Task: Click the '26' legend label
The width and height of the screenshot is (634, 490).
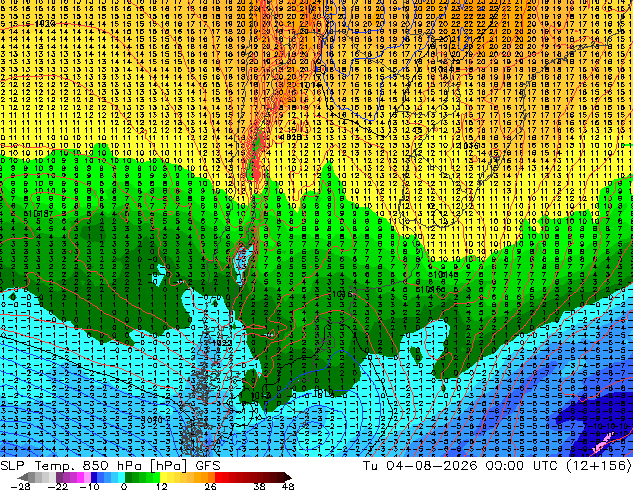Action: (x=210, y=486)
